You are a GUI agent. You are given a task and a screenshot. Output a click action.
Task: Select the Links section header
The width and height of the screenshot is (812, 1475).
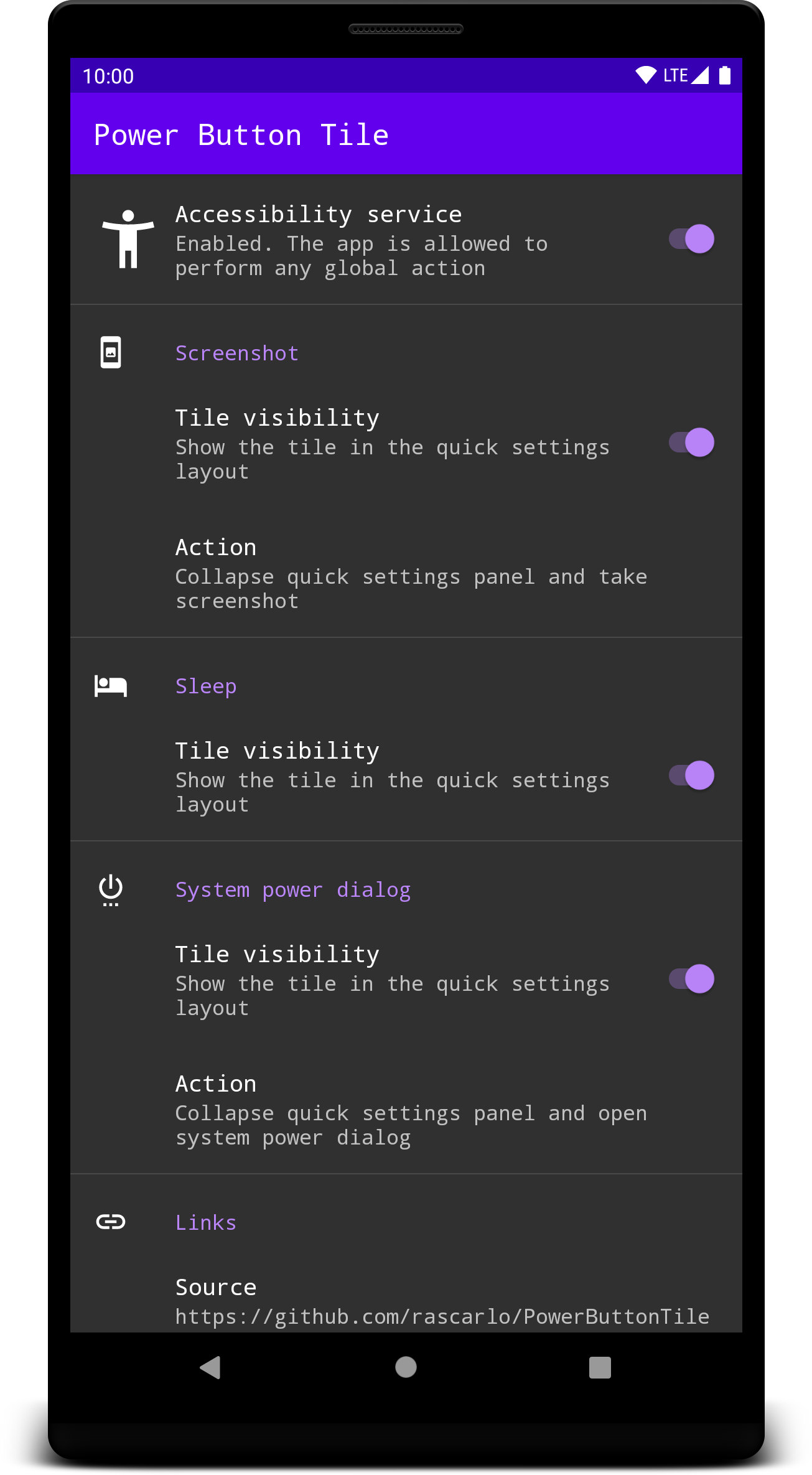point(206,1222)
